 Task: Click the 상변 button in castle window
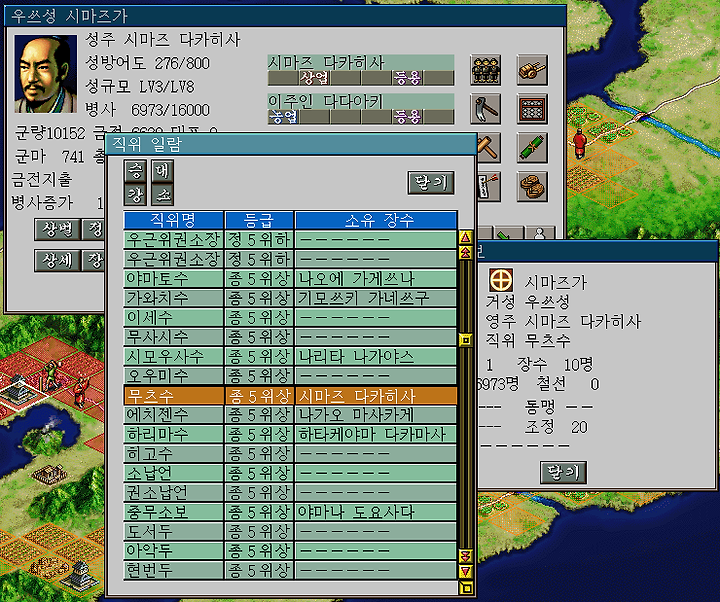coord(57,229)
